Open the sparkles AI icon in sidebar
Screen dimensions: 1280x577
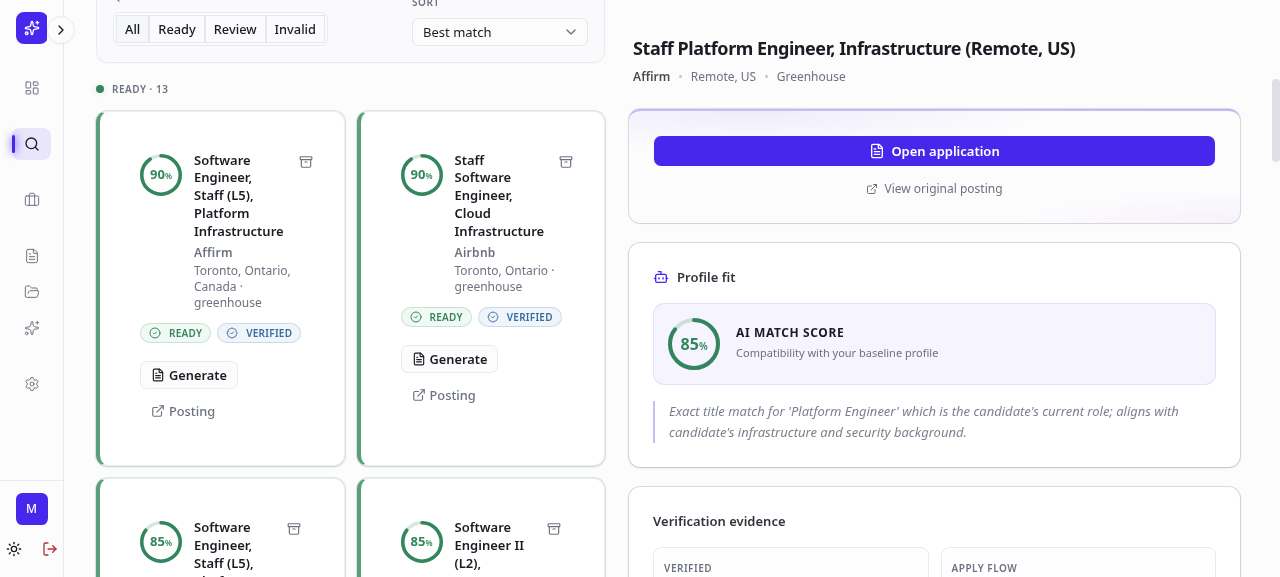click(x=32, y=328)
